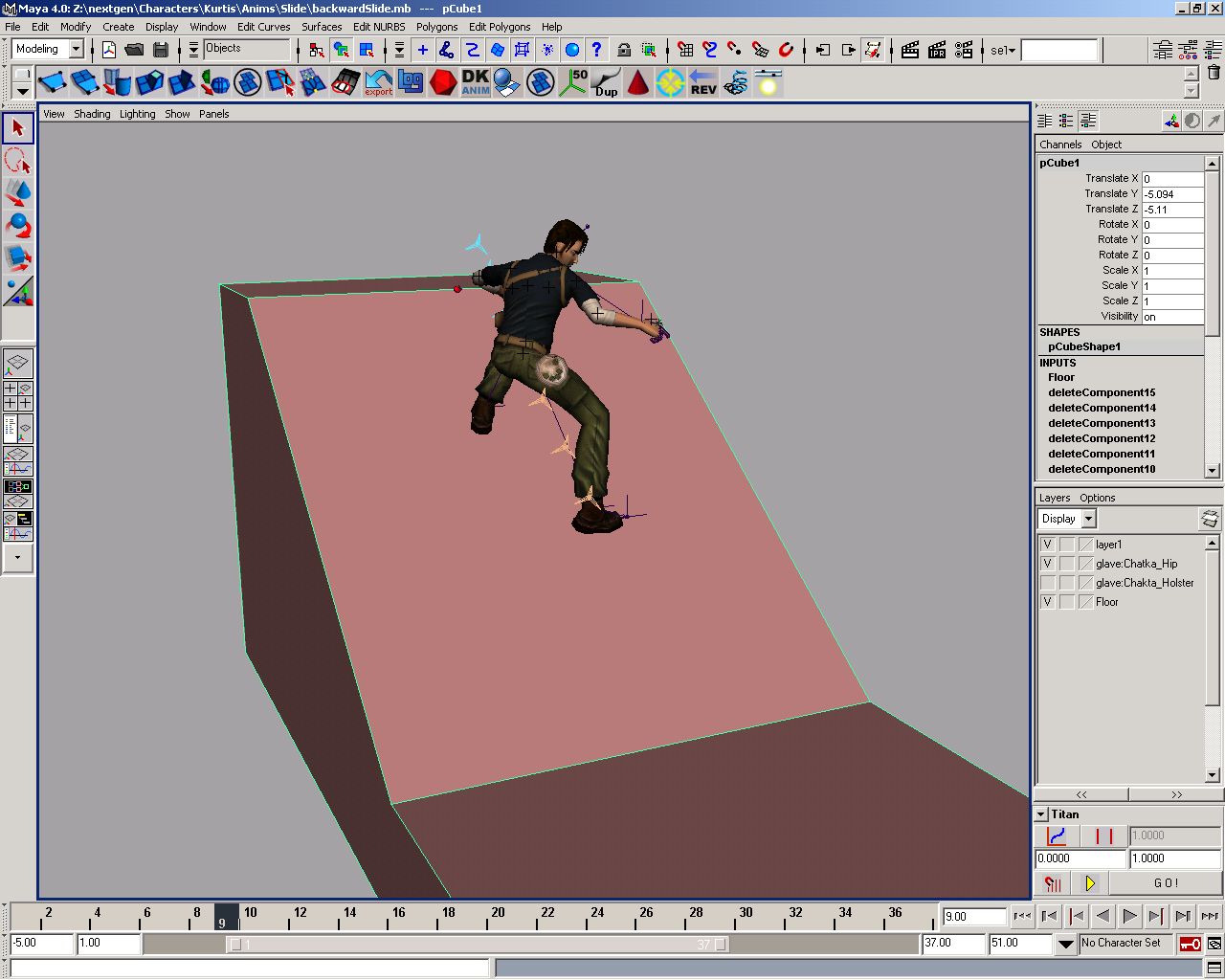The width and height of the screenshot is (1225, 980).
Task: Select the Lasso selection tool
Action: tap(17, 159)
